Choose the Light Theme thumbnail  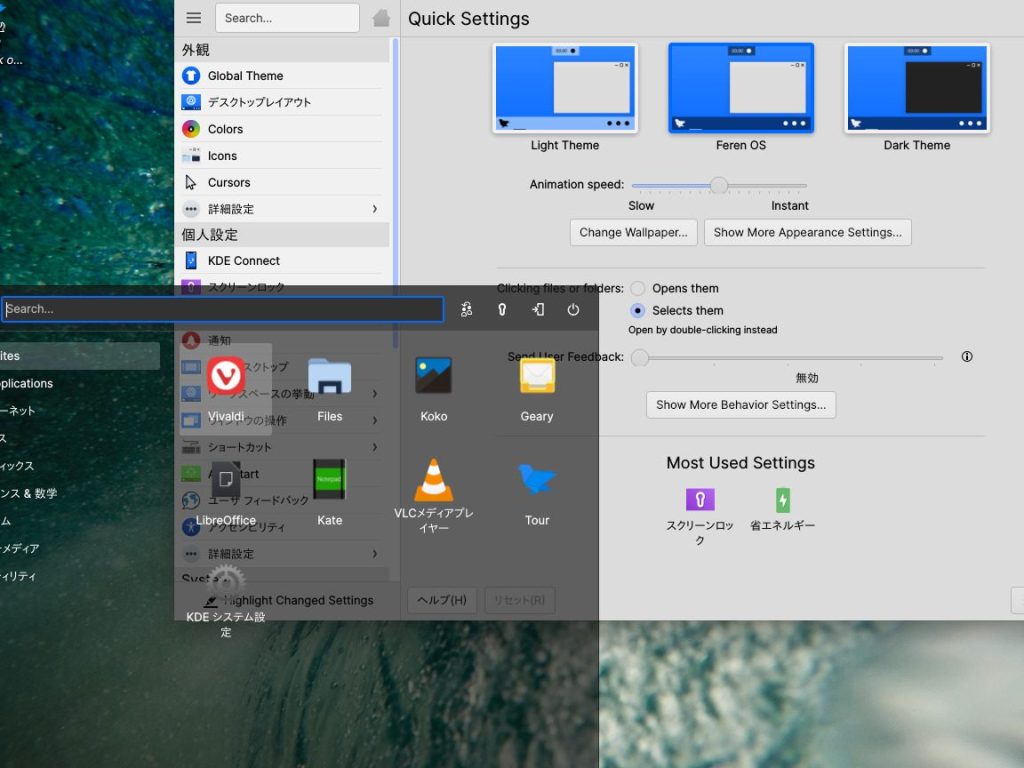tap(565, 88)
